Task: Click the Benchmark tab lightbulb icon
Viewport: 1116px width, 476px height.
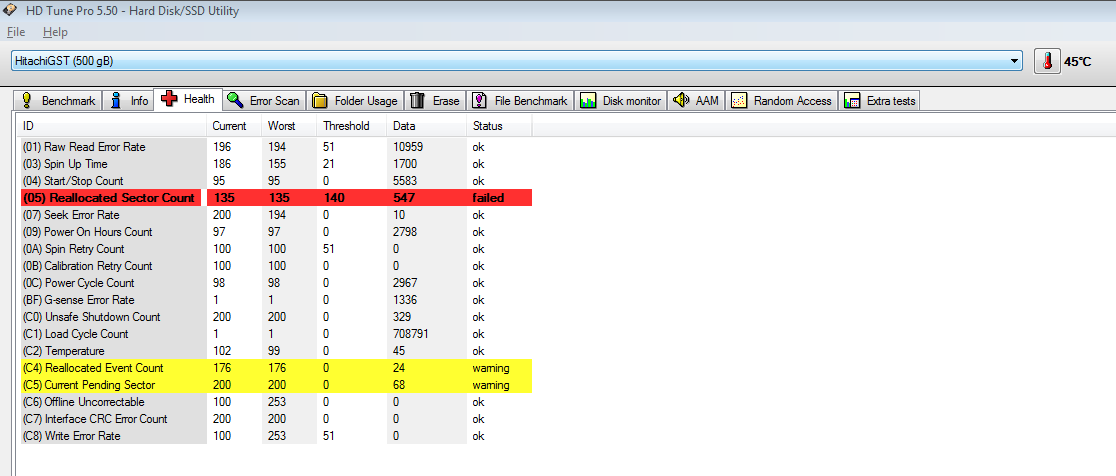Action: pos(27,100)
